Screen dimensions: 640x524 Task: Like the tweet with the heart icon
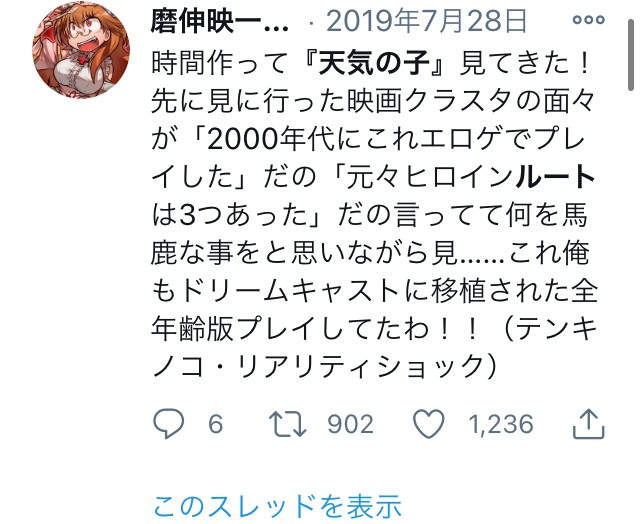[x=429, y=424]
